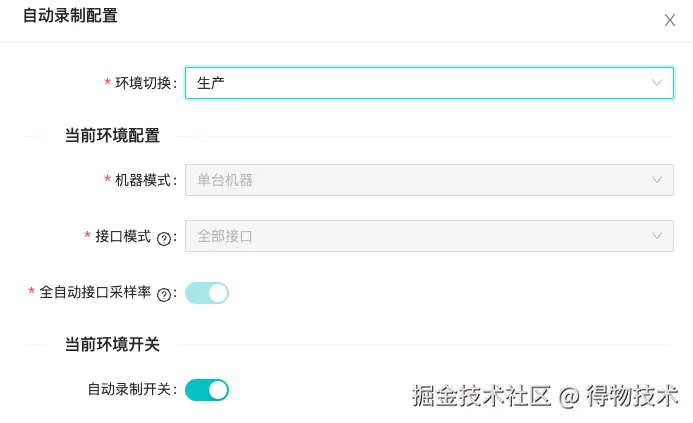The height and width of the screenshot is (423, 693).
Task: Expand the 接口模式 dropdown showing 全部接口
Action: click(420, 236)
